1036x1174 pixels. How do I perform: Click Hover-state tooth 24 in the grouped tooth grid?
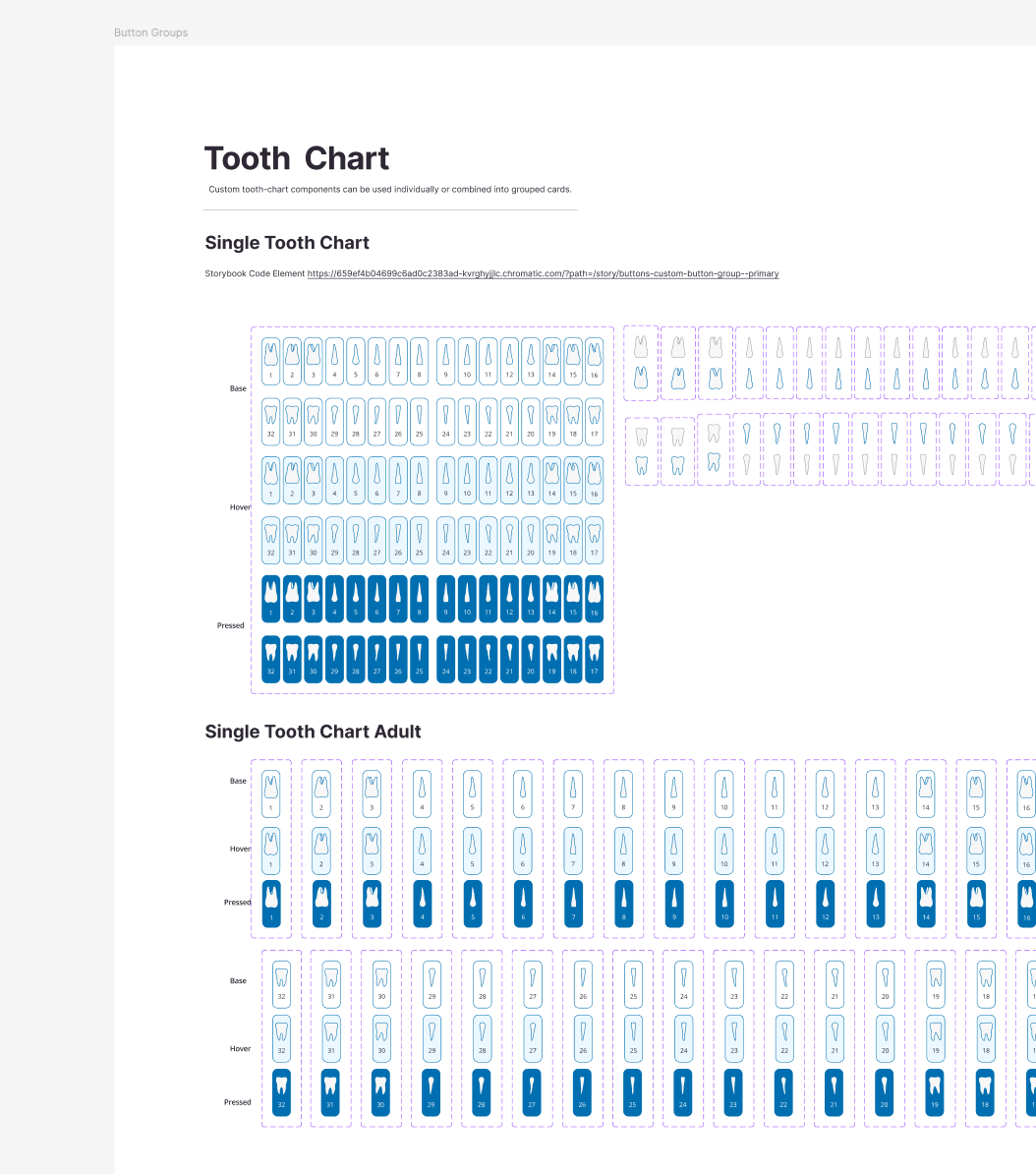point(445,539)
